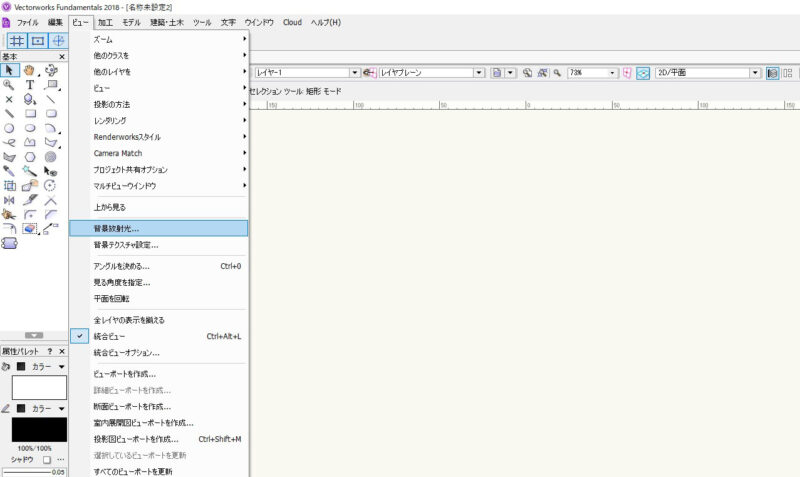This screenshot has width=800, height=477.
Task: Choose 背景放射光... from the View menu
Action: (159, 229)
